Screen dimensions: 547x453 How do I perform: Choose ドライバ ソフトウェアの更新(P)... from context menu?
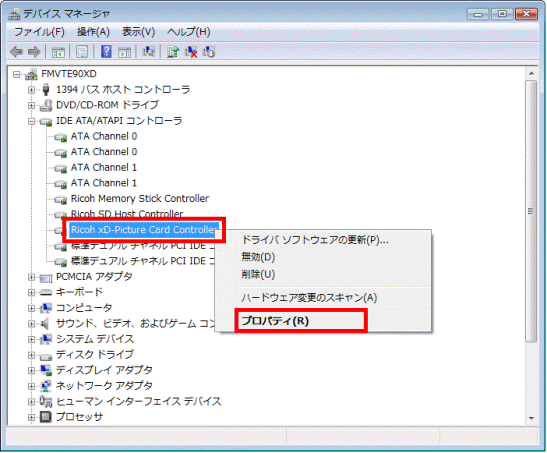[x=315, y=240]
